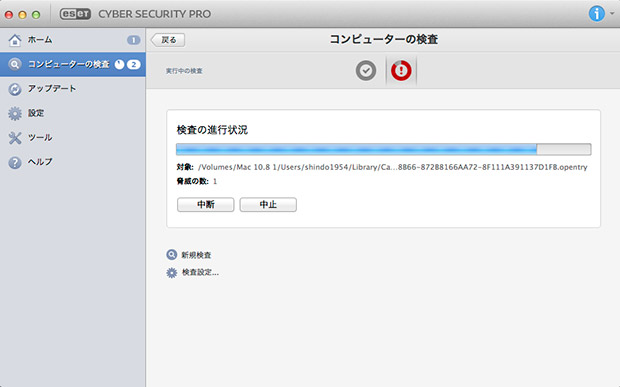Open the 設定 section
The height and width of the screenshot is (387, 620).
point(73,113)
